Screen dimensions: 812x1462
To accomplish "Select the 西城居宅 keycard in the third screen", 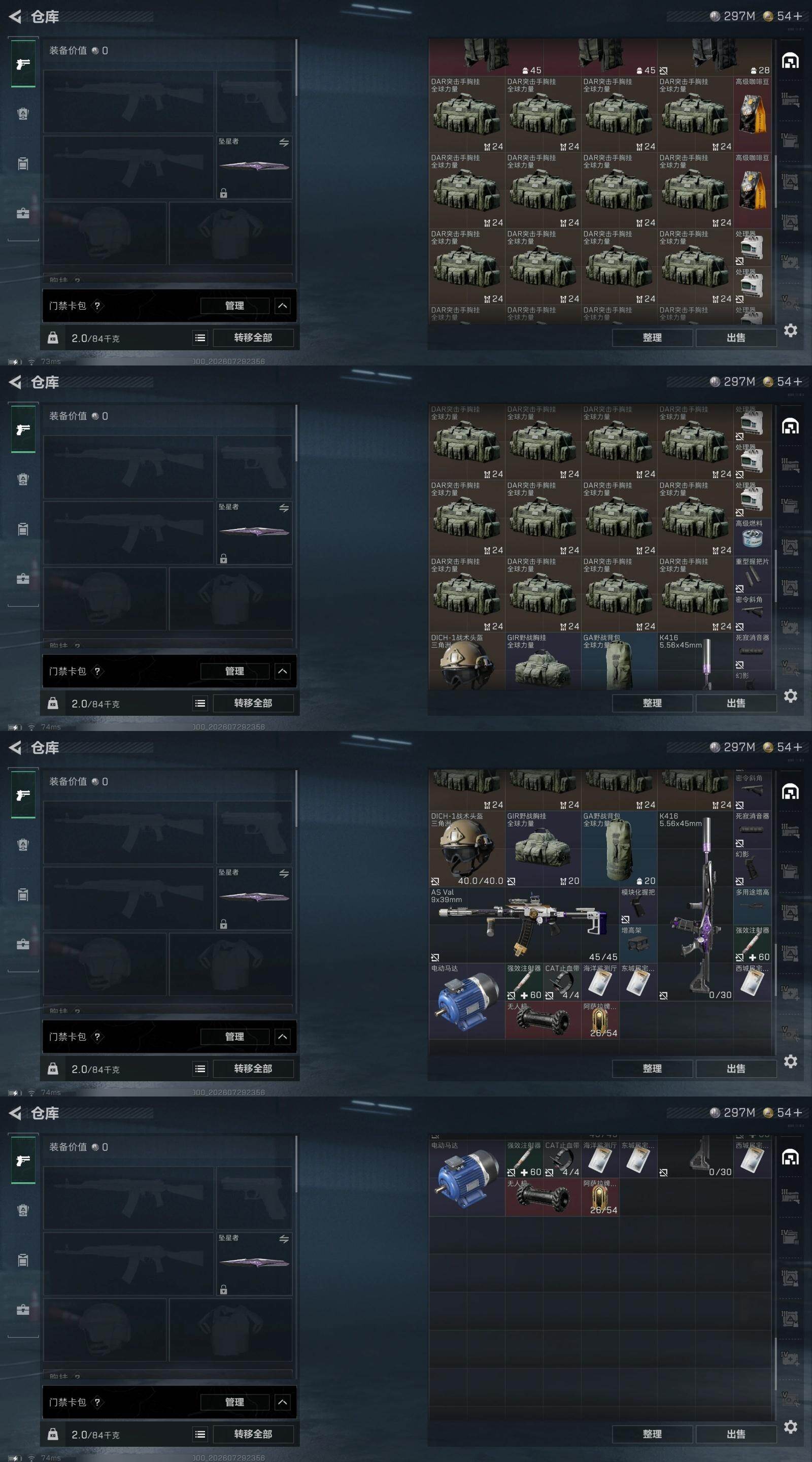I will [x=753, y=982].
